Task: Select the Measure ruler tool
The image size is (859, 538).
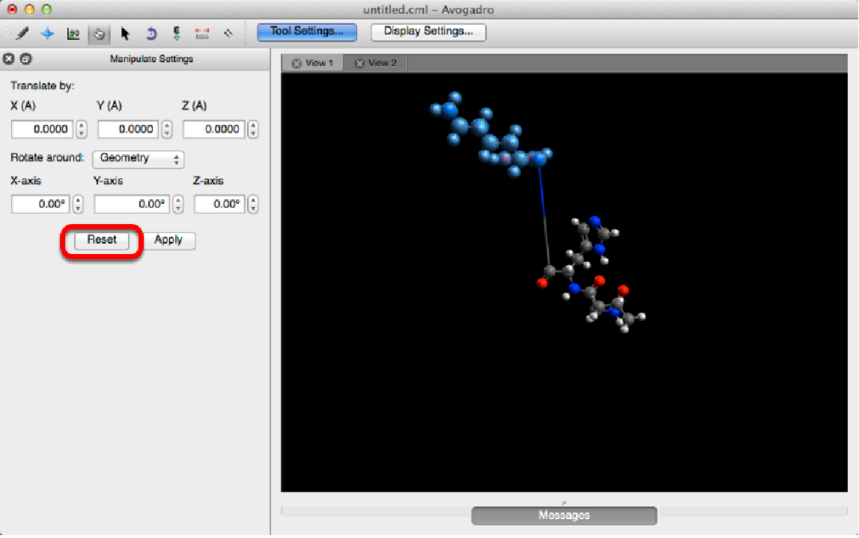Action: (x=203, y=33)
